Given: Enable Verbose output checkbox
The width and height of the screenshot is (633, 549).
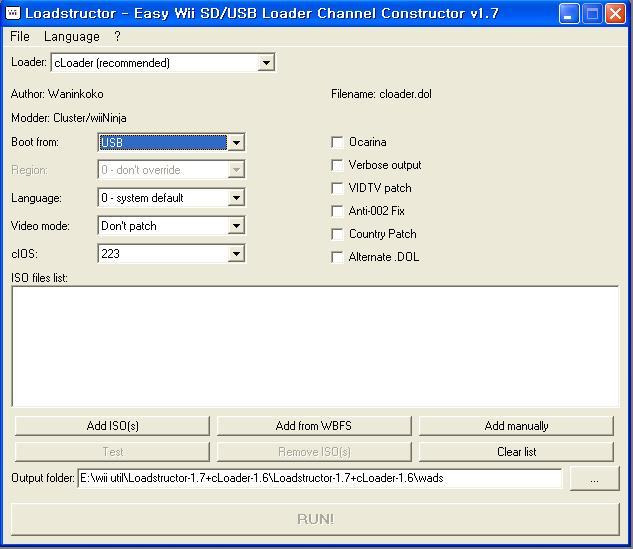Looking at the screenshot, I should click(x=337, y=165).
